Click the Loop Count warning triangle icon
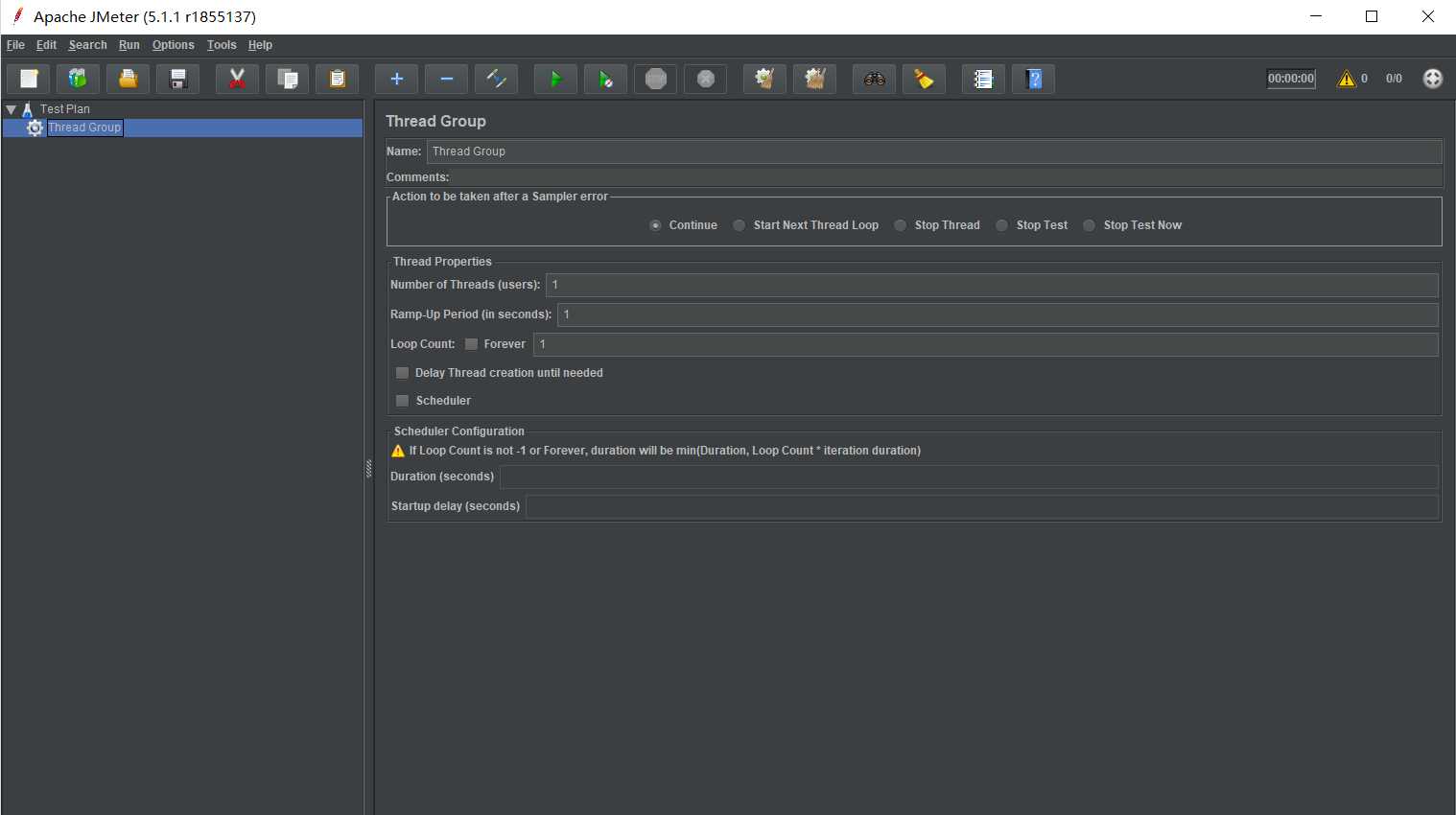Viewport: 1456px width, 815px height. [x=398, y=451]
